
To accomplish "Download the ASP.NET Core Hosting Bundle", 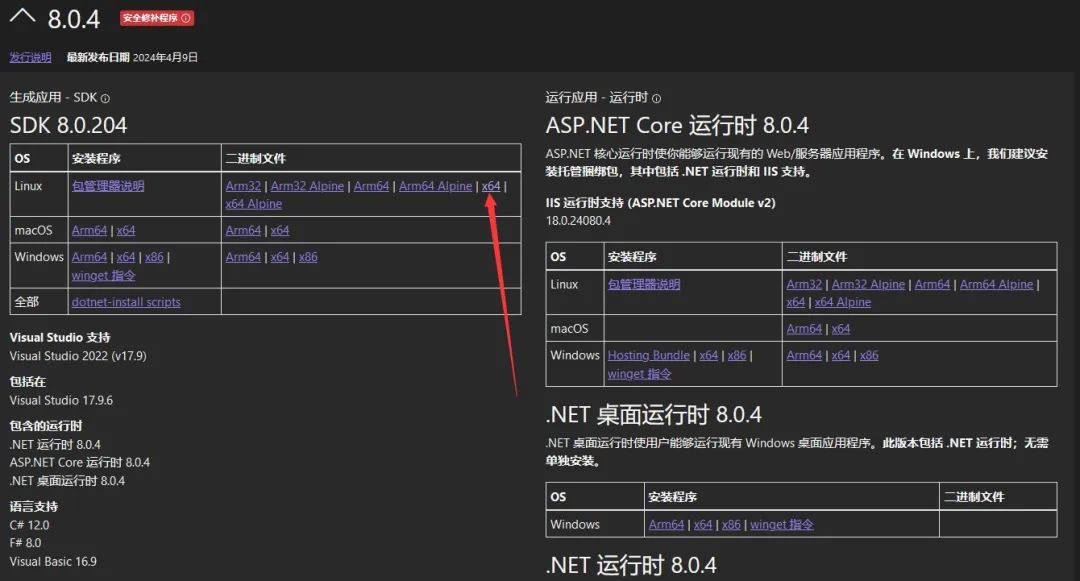I will [649, 355].
